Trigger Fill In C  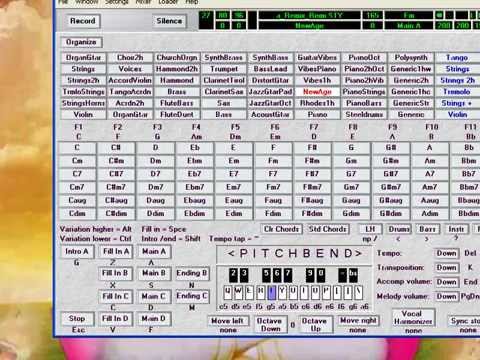115,296
